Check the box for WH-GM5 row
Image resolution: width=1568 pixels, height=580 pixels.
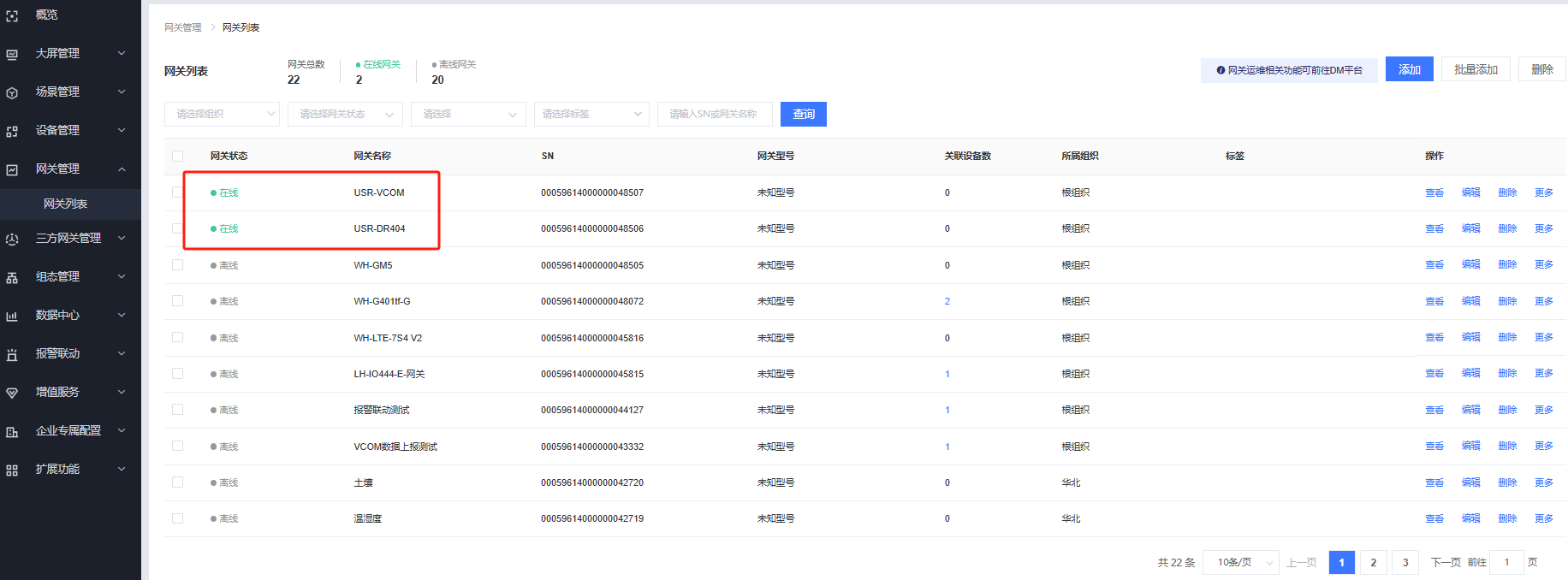[x=177, y=265]
